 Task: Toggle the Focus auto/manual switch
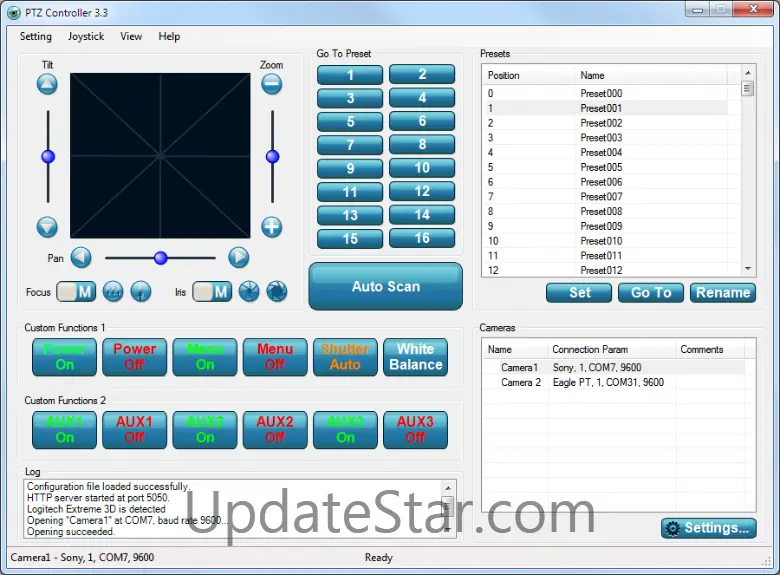point(76,291)
